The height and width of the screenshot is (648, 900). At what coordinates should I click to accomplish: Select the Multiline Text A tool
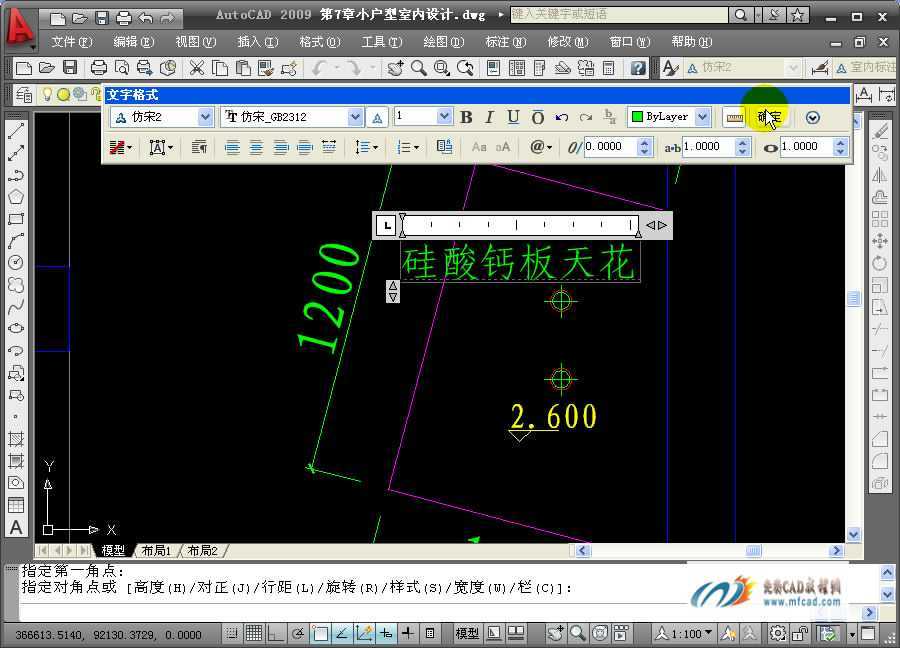tap(16, 527)
